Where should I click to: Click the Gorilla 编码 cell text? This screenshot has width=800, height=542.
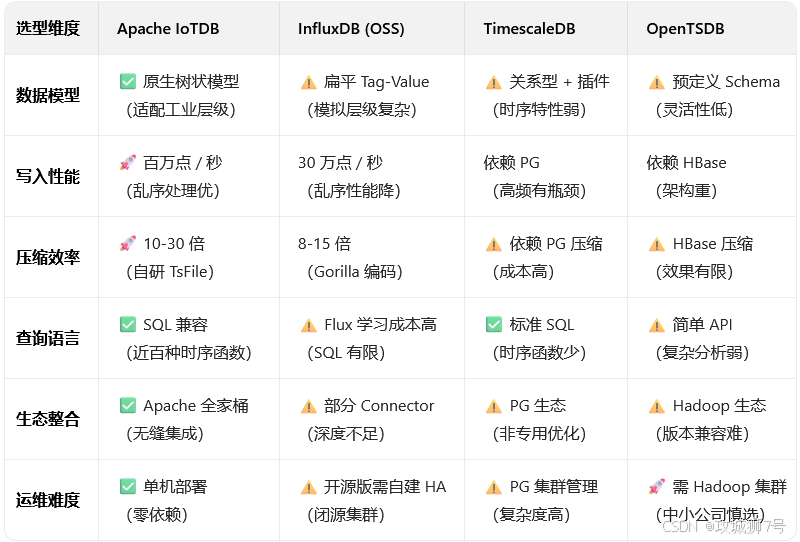coord(355,272)
